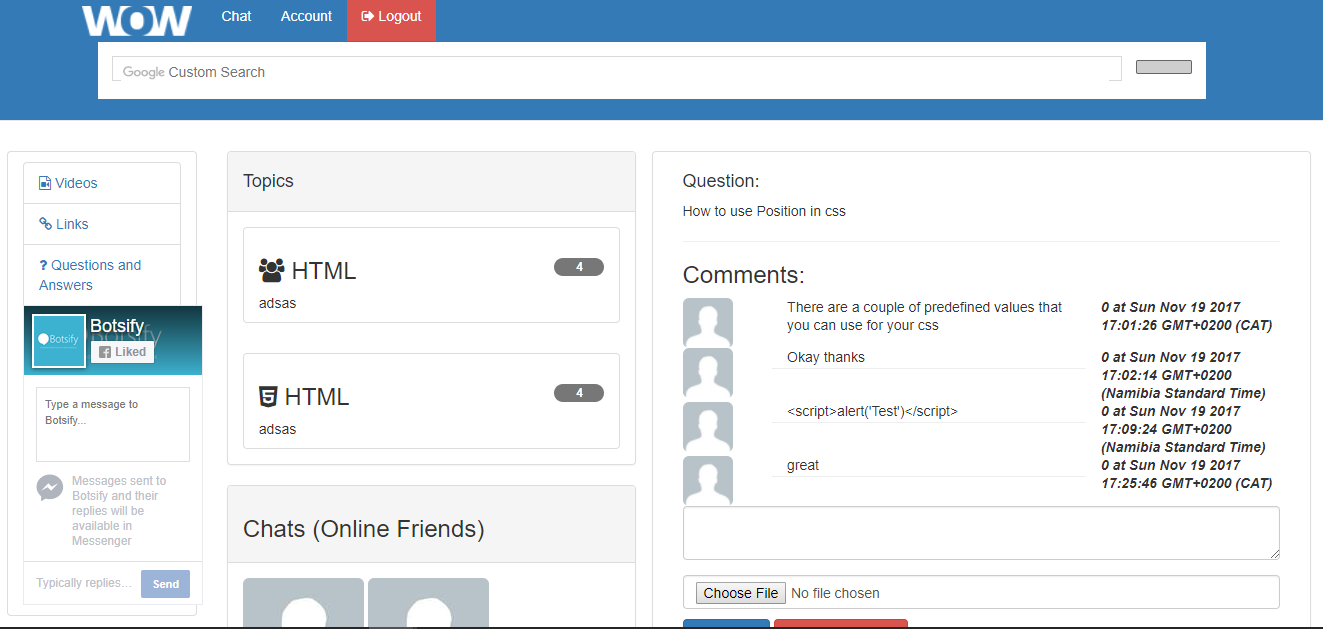
Task: Click the first online friend avatar
Action: (304, 603)
